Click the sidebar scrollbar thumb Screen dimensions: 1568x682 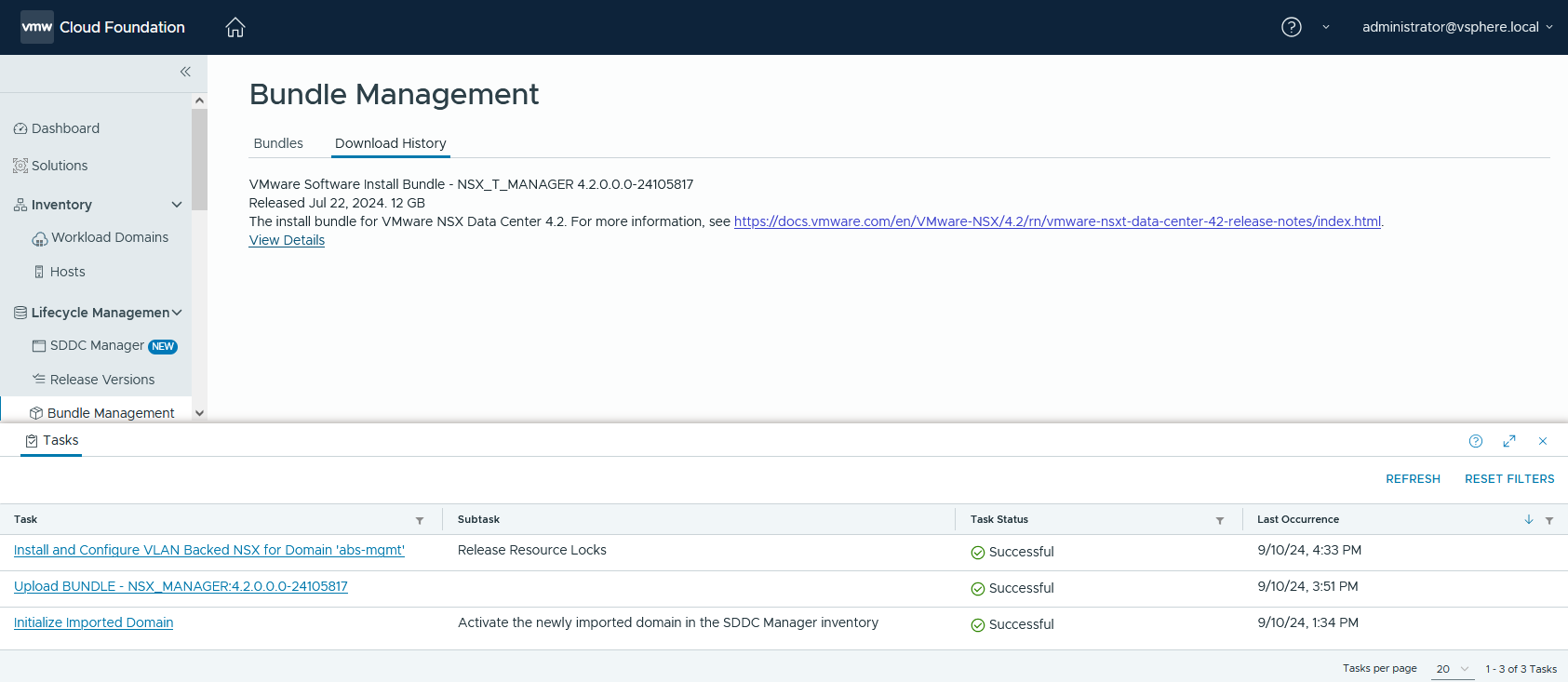pos(199,159)
